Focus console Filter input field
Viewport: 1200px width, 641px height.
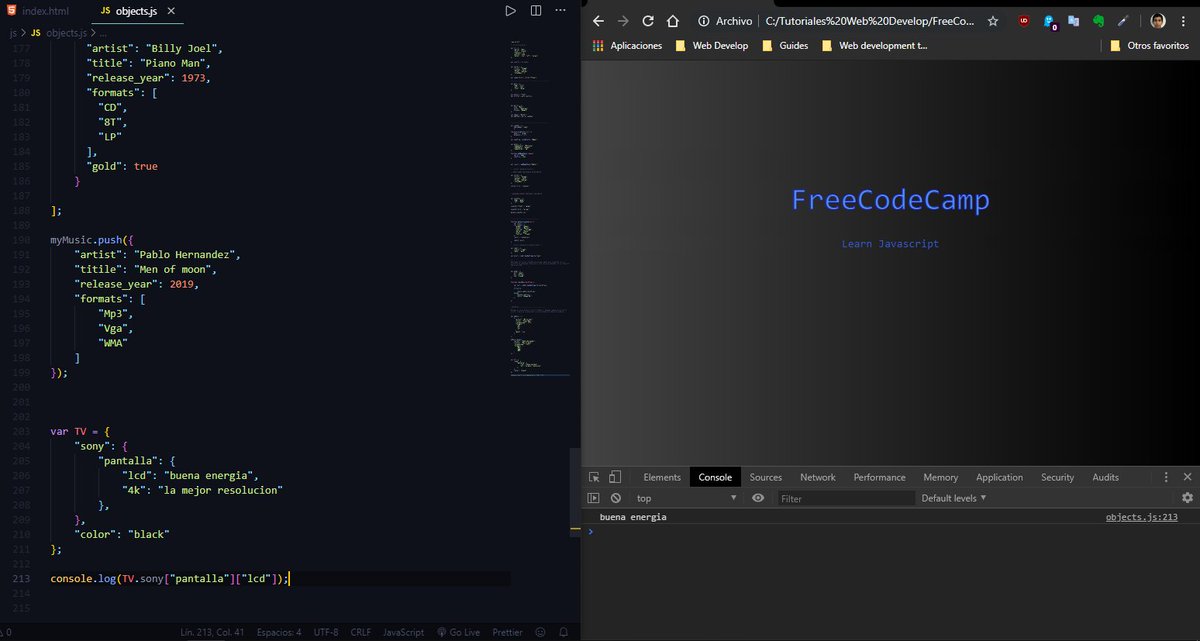tap(845, 498)
